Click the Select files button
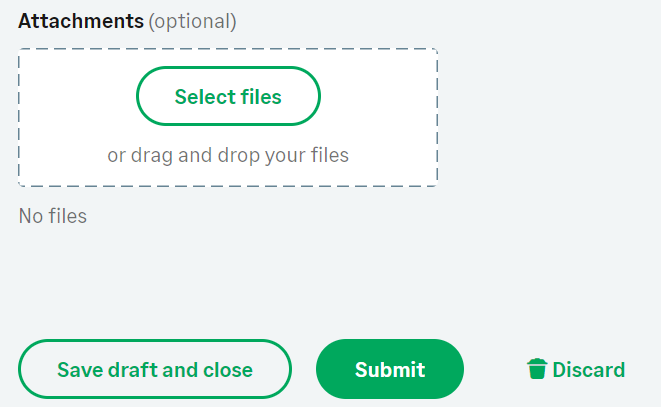 click(228, 96)
